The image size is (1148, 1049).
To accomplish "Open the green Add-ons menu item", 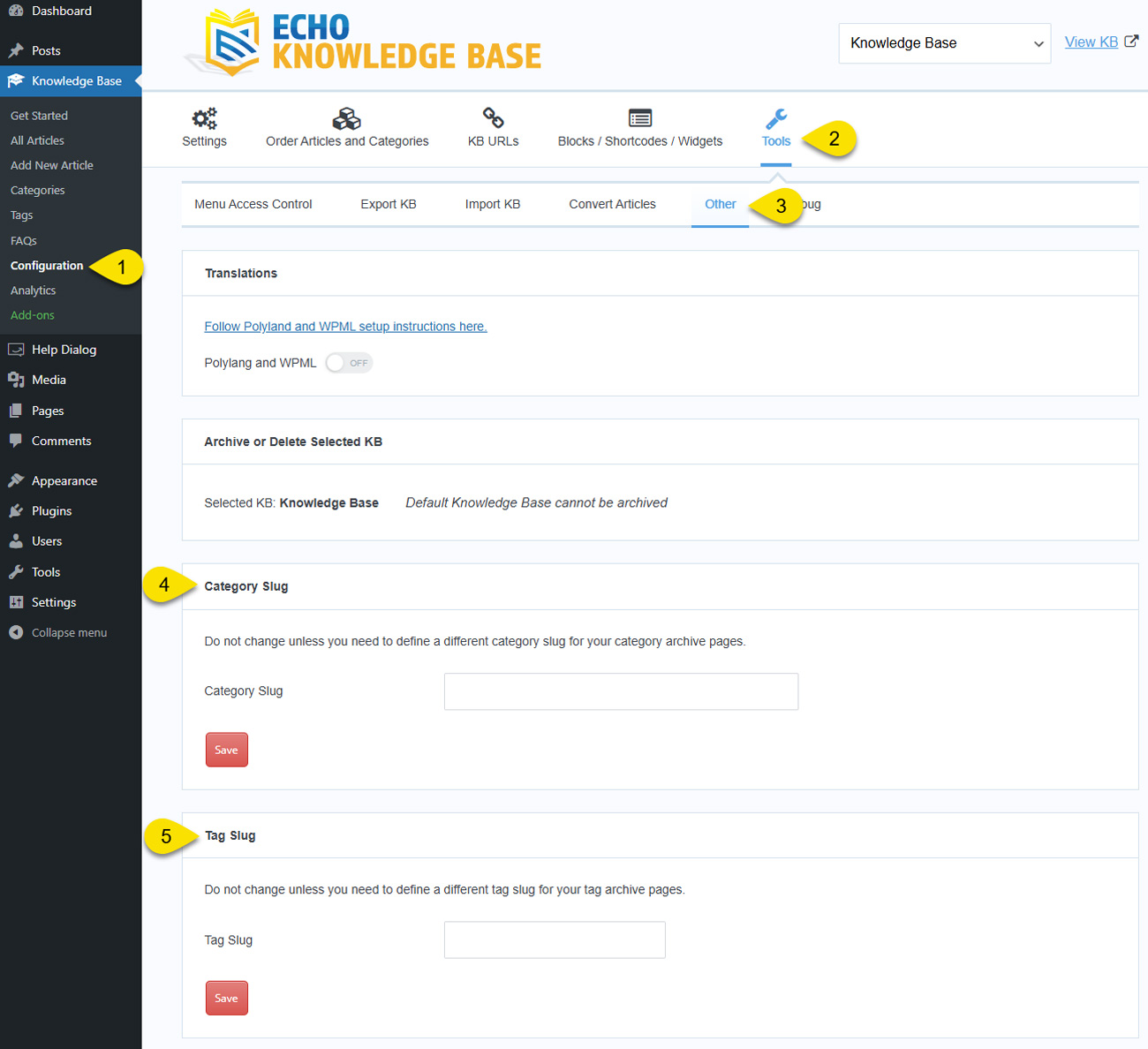I will [33, 315].
